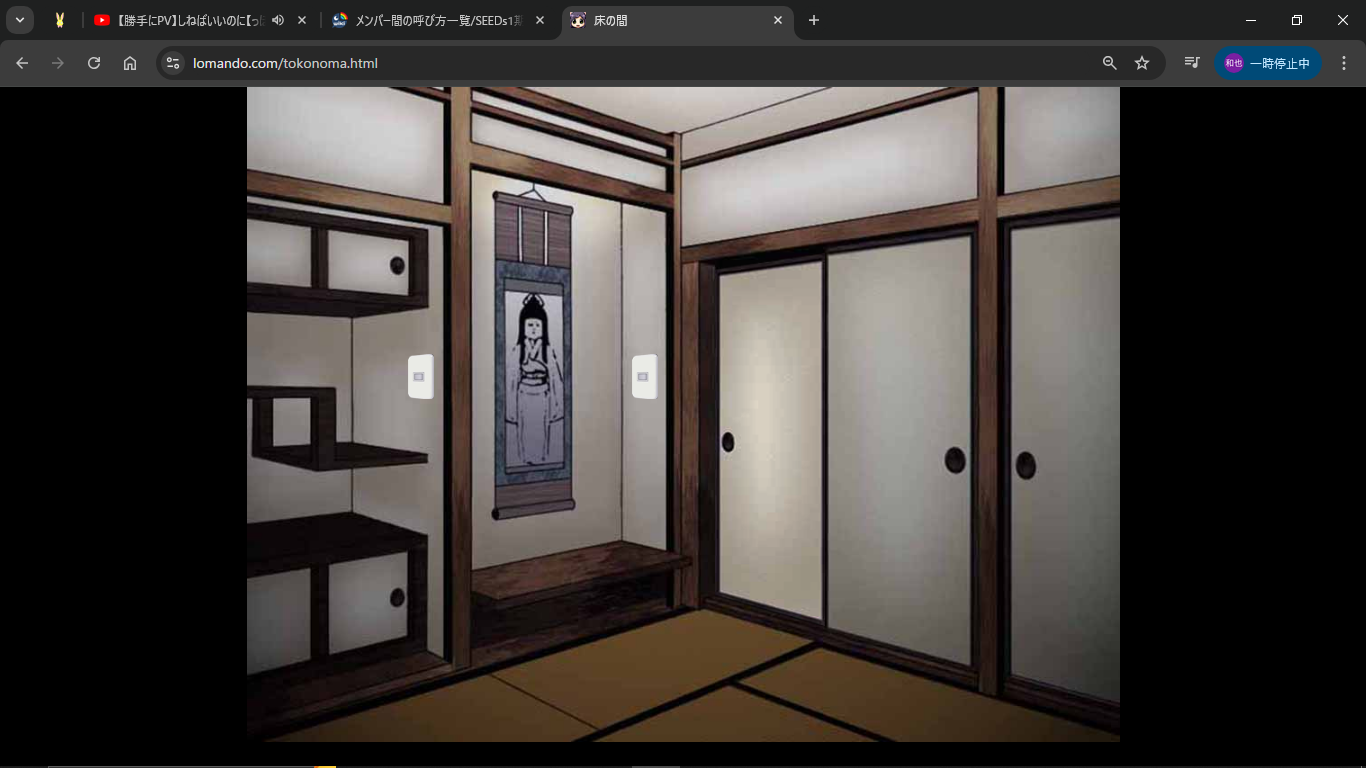Switch to the YouTube 勝手にPV tab

pos(185,20)
